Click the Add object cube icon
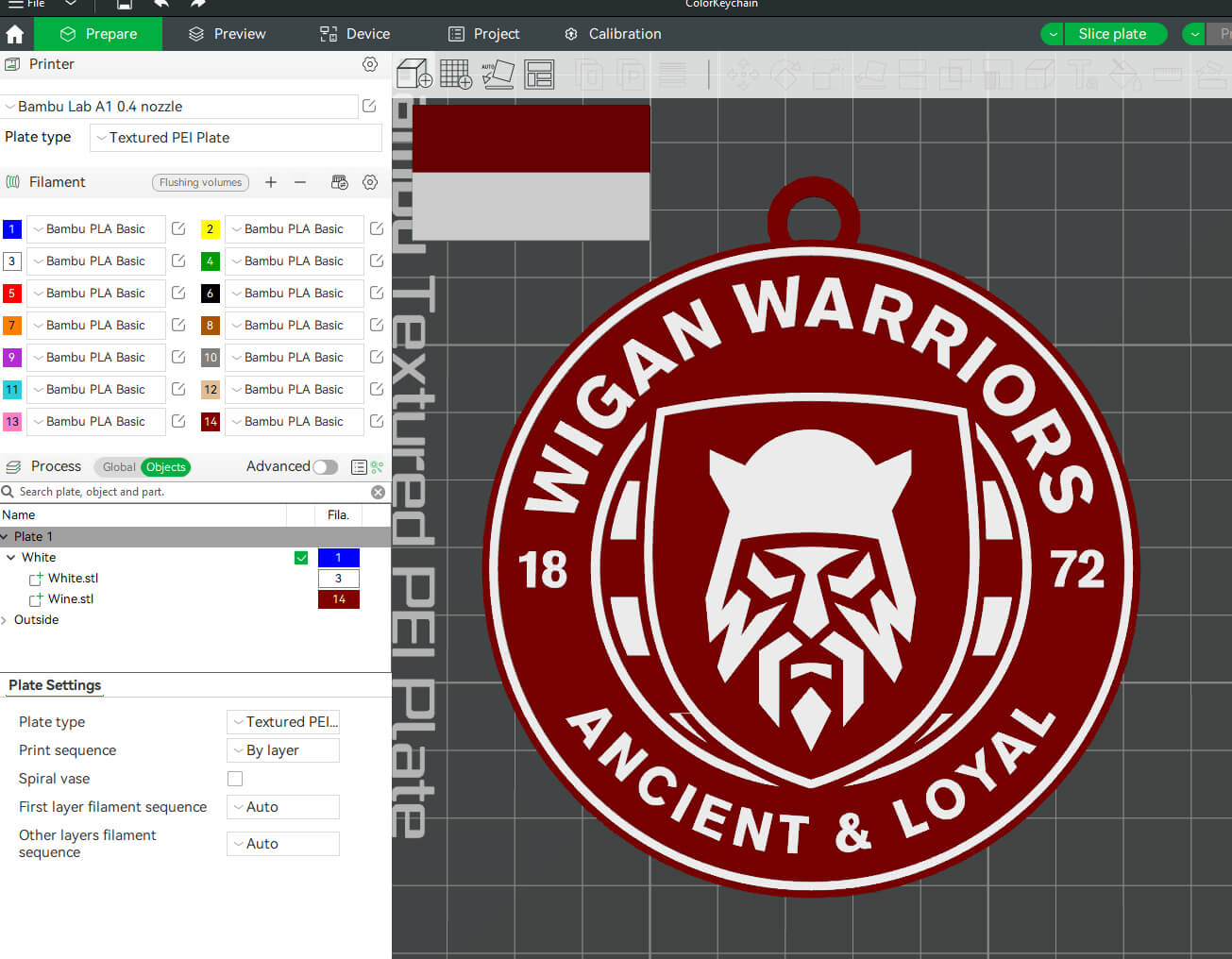1232x959 pixels. pyautogui.click(x=413, y=74)
